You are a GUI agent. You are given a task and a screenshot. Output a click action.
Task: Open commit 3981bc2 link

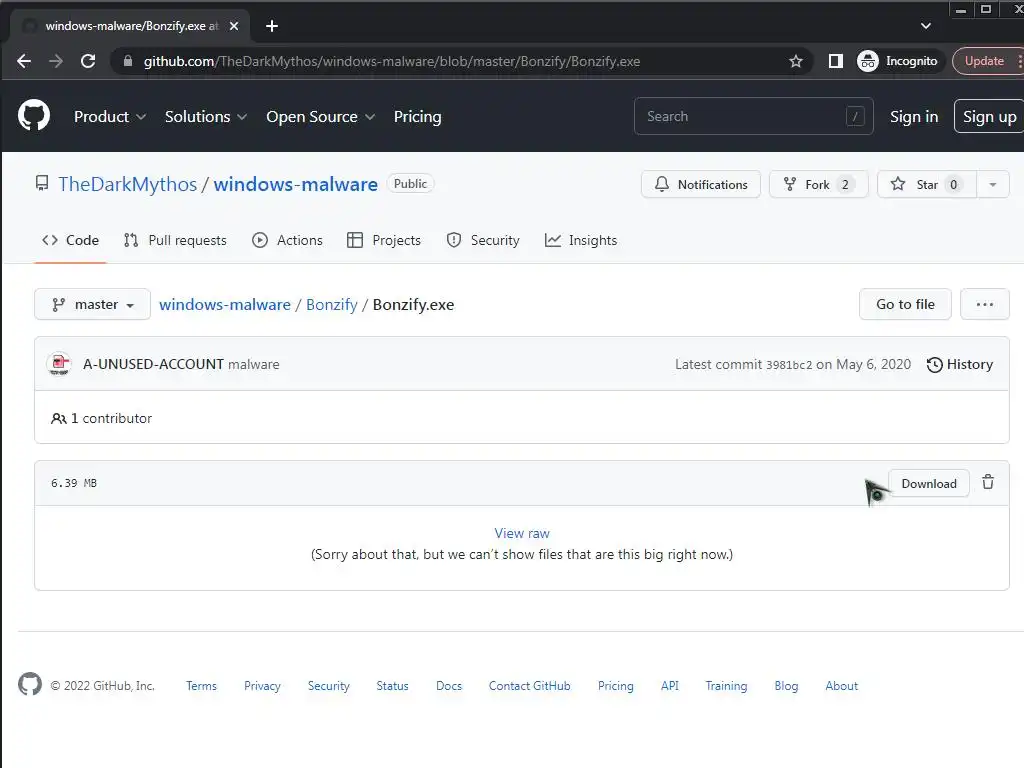click(789, 365)
